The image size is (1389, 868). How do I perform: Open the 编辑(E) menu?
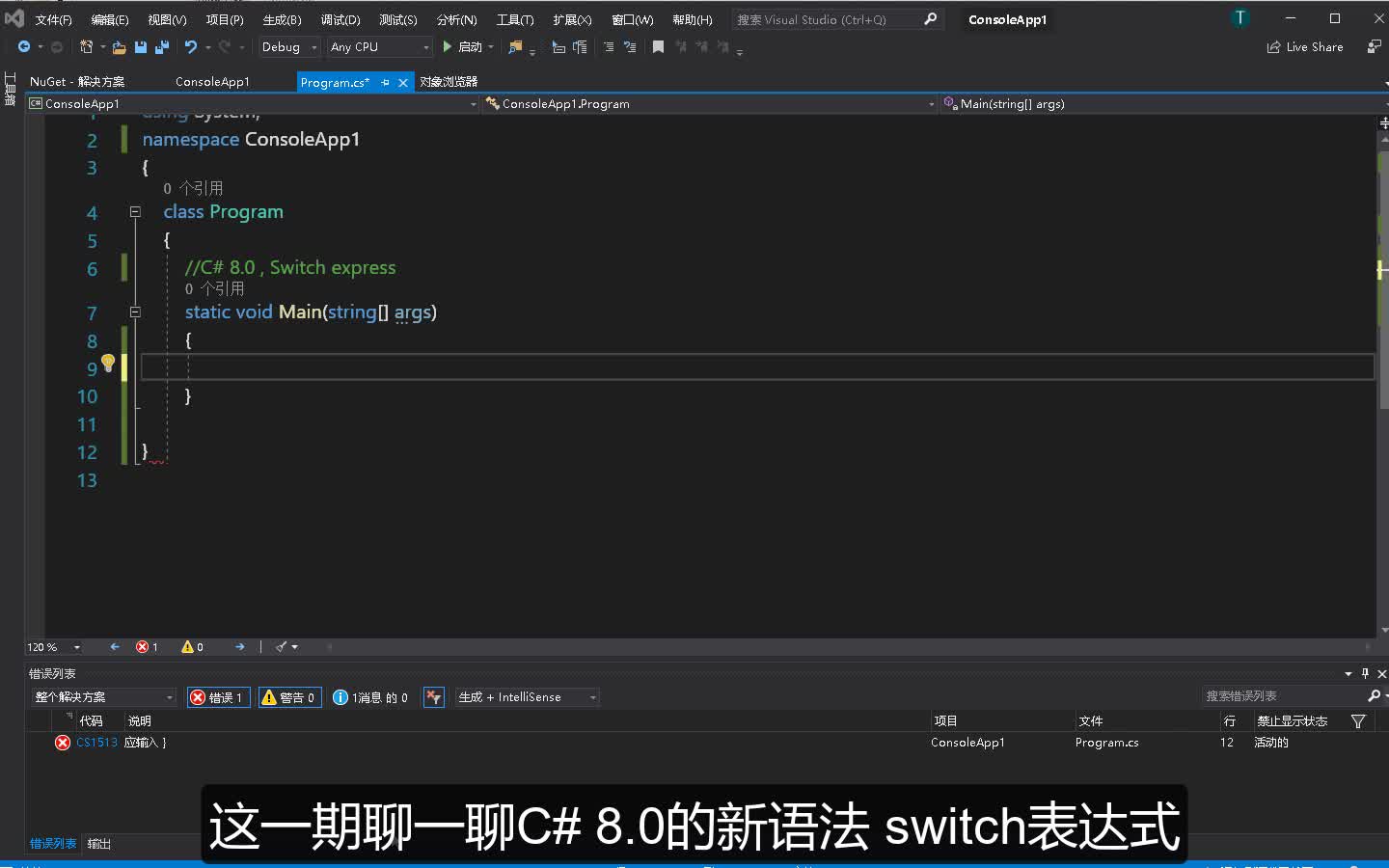109,19
